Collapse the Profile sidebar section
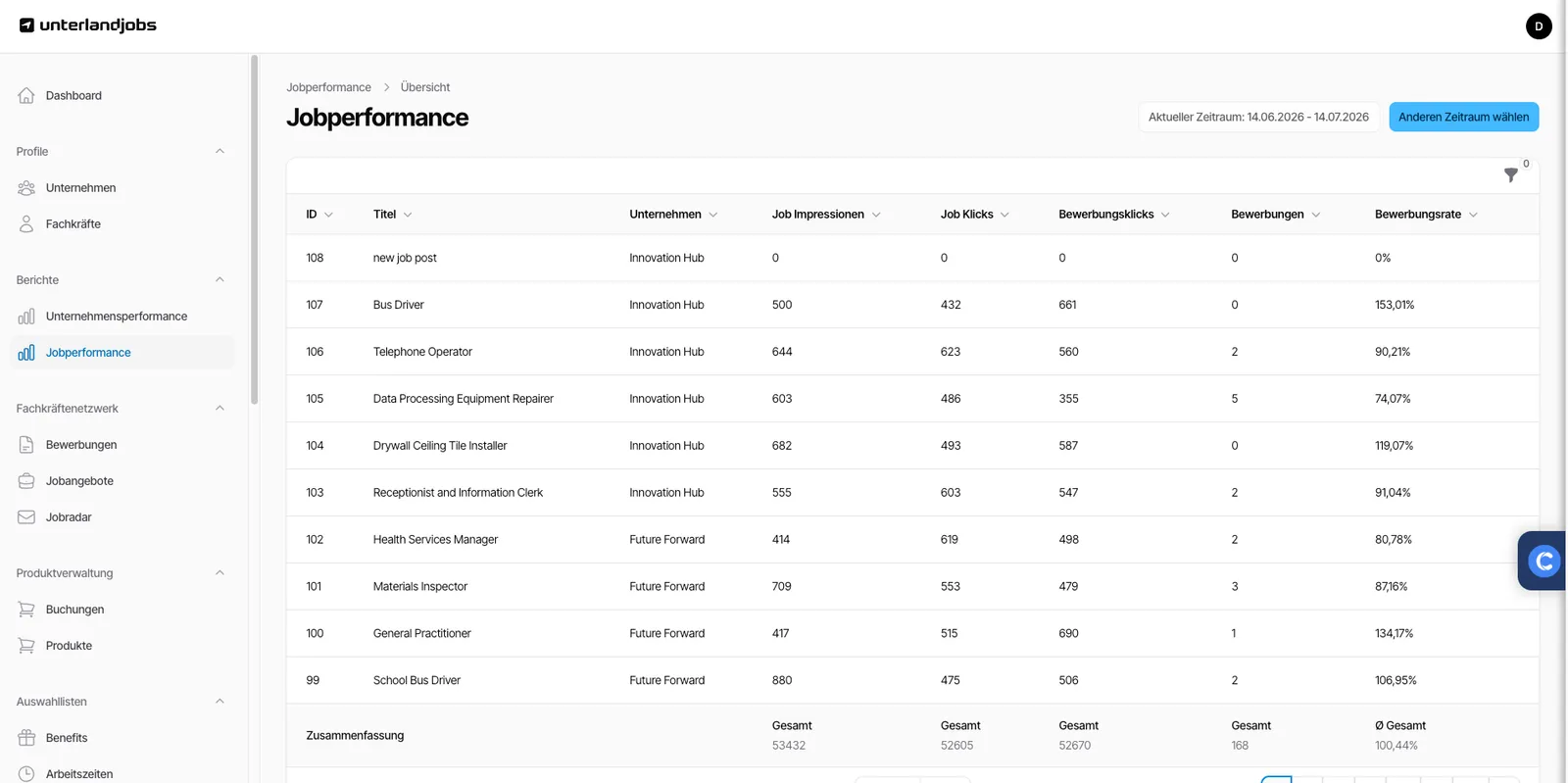This screenshot has height=783, width=1568. click(220, 151)
